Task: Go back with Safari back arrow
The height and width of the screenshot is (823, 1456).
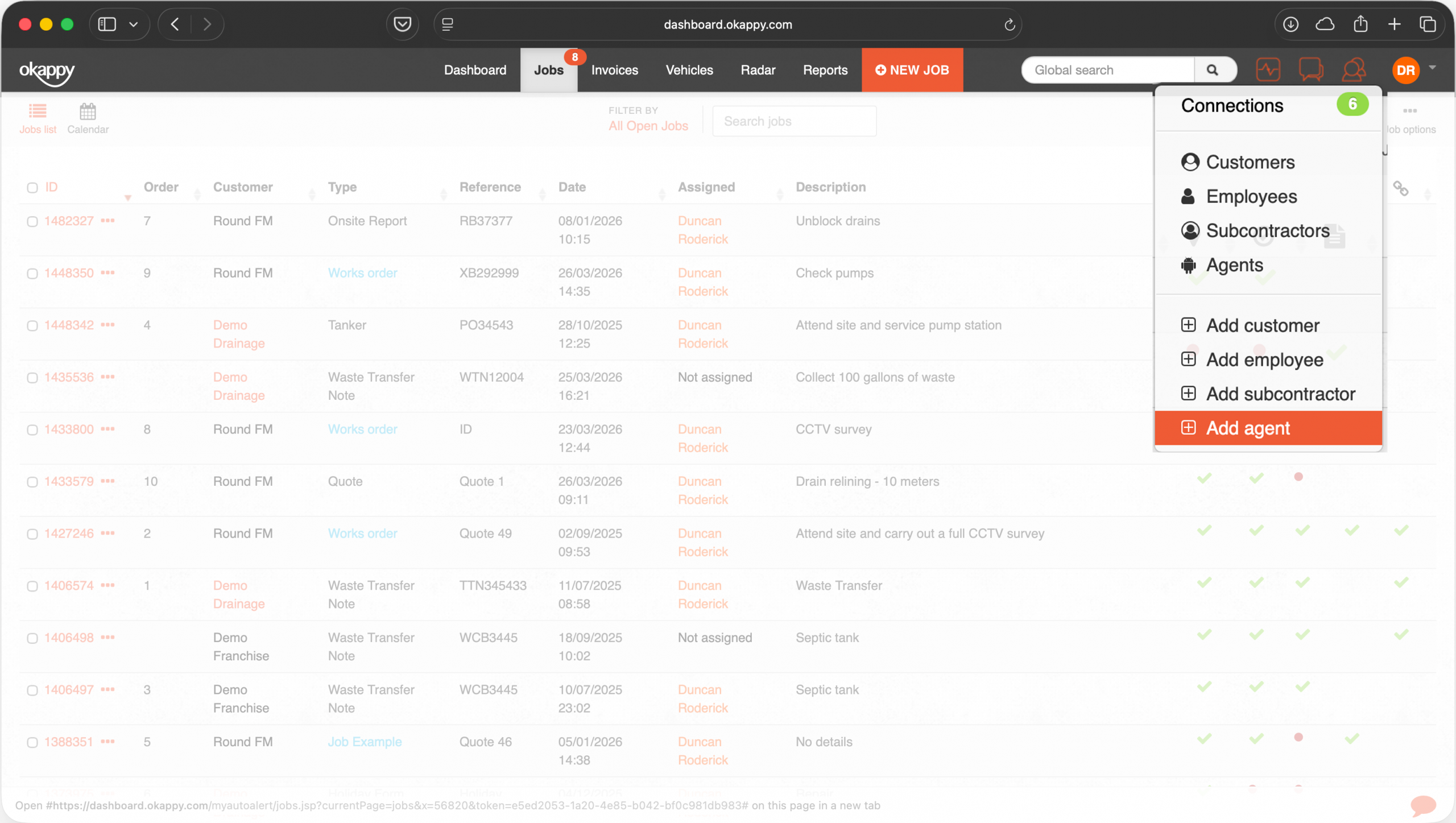Action: tap(175, 24)
